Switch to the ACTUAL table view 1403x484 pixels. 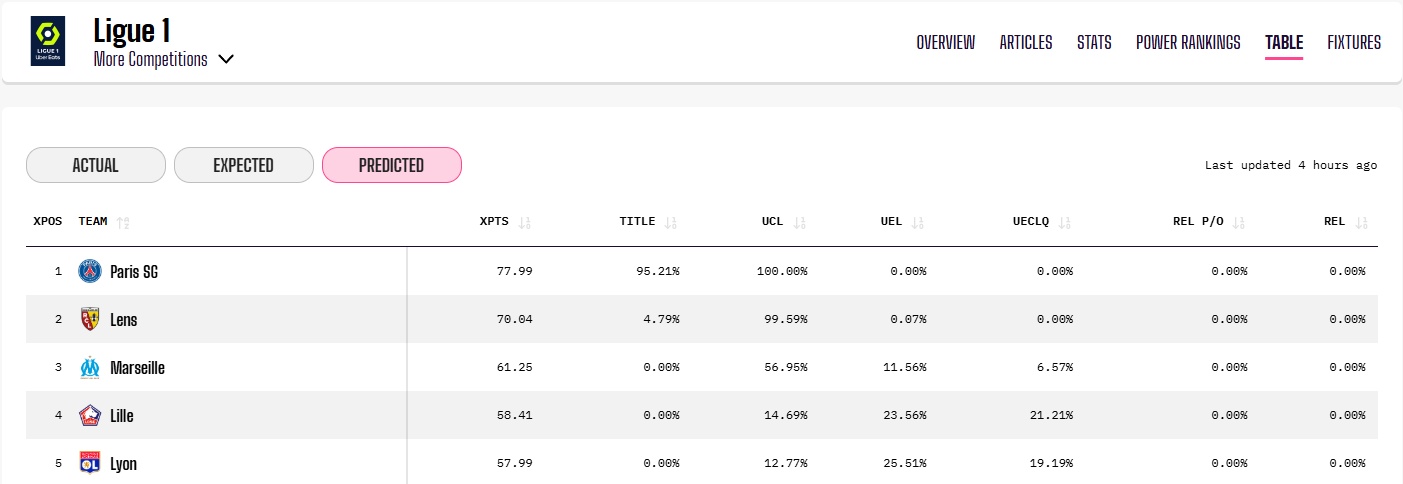pyautogui.click(x=96, y=165)
